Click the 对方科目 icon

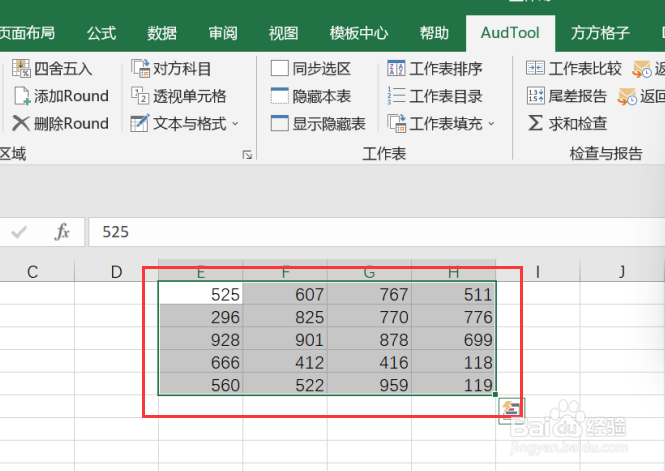click(x=140, y=68)
